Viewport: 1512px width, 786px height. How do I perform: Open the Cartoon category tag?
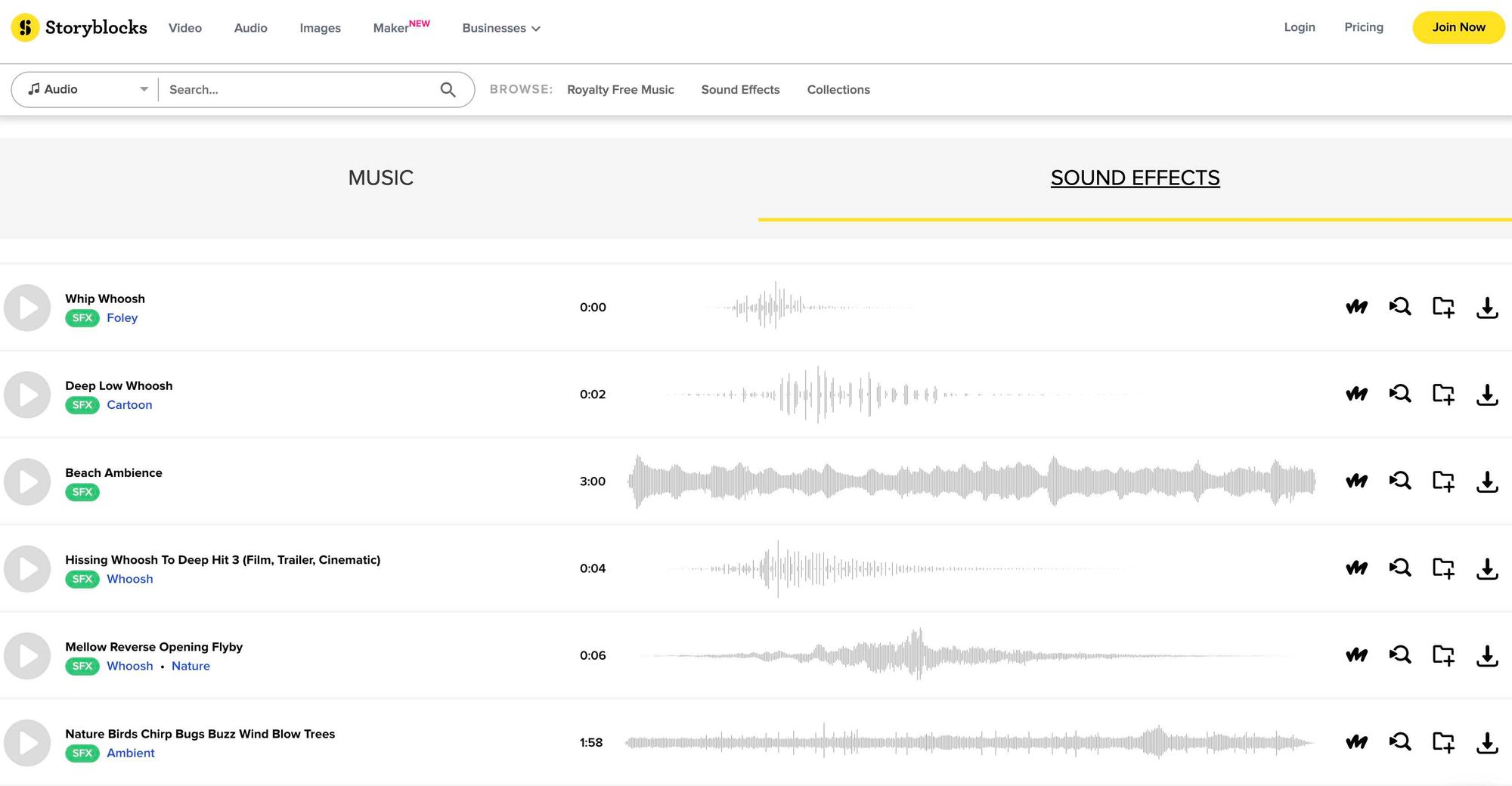pyautogui.click(x=129, y=405)
